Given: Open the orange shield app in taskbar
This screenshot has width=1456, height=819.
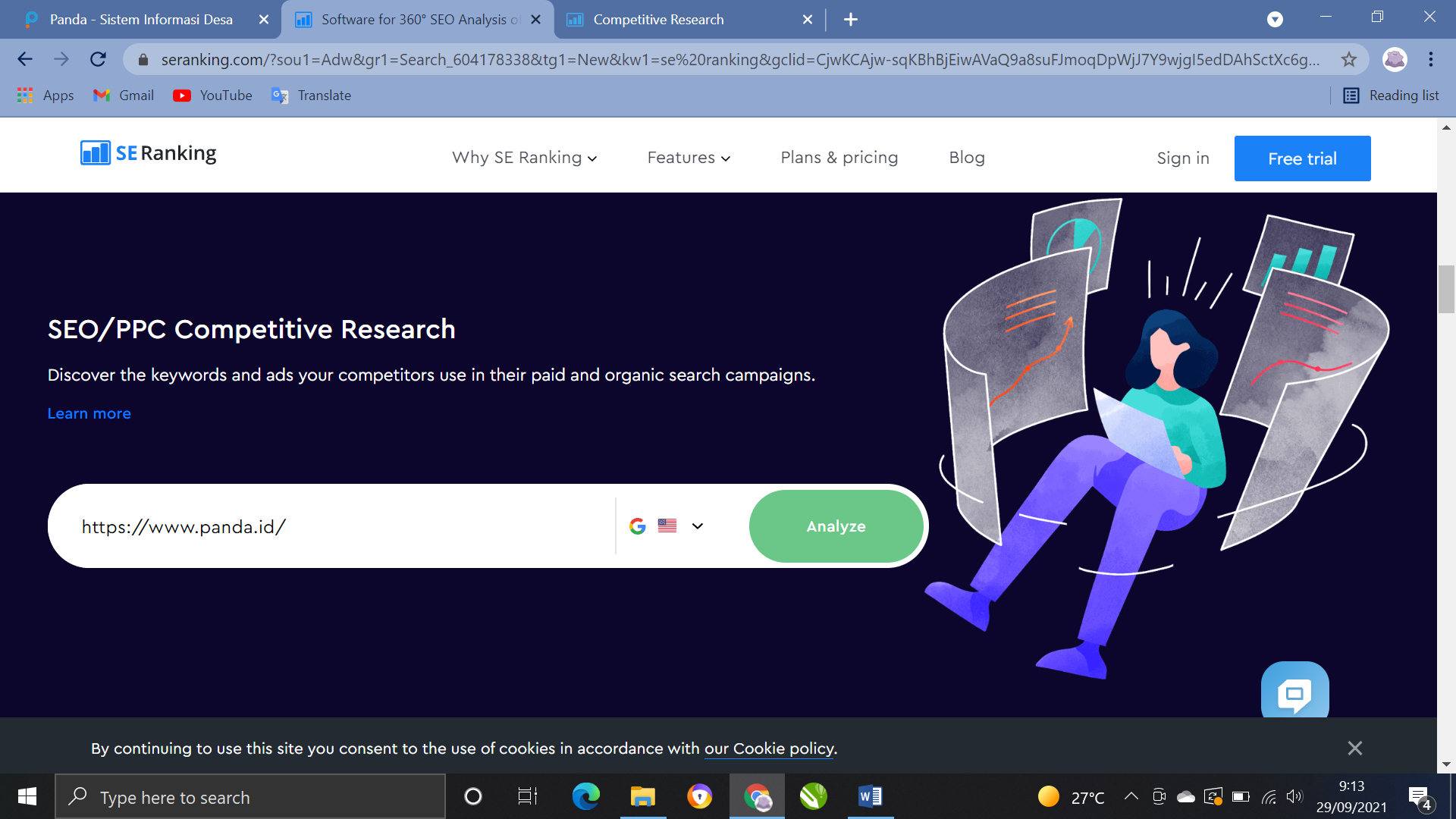Looking at the screenshot, I should [700, 797].
